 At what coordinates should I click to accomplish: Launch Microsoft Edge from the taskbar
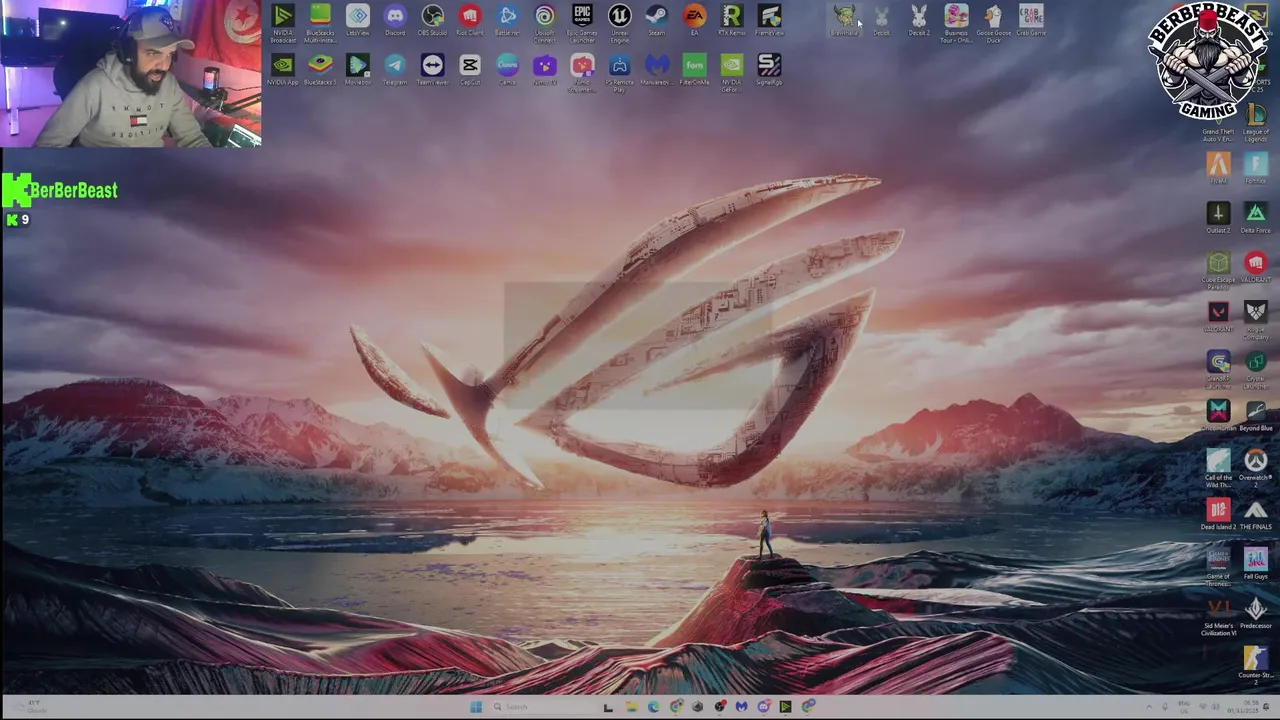click(x=653, y=707)
